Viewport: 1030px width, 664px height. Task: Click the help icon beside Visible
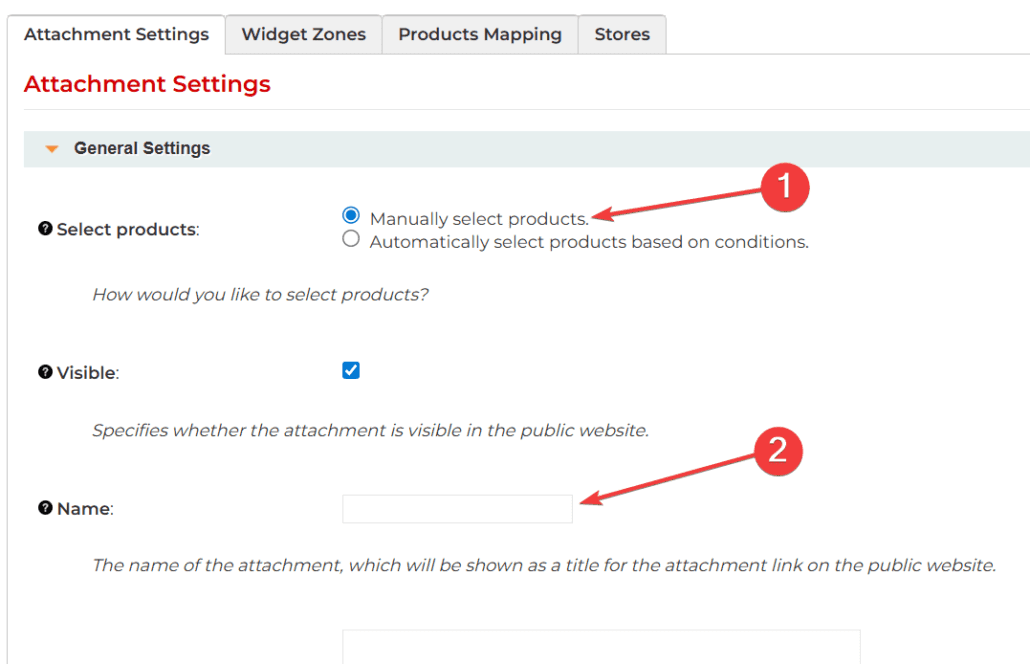[45, 372]
